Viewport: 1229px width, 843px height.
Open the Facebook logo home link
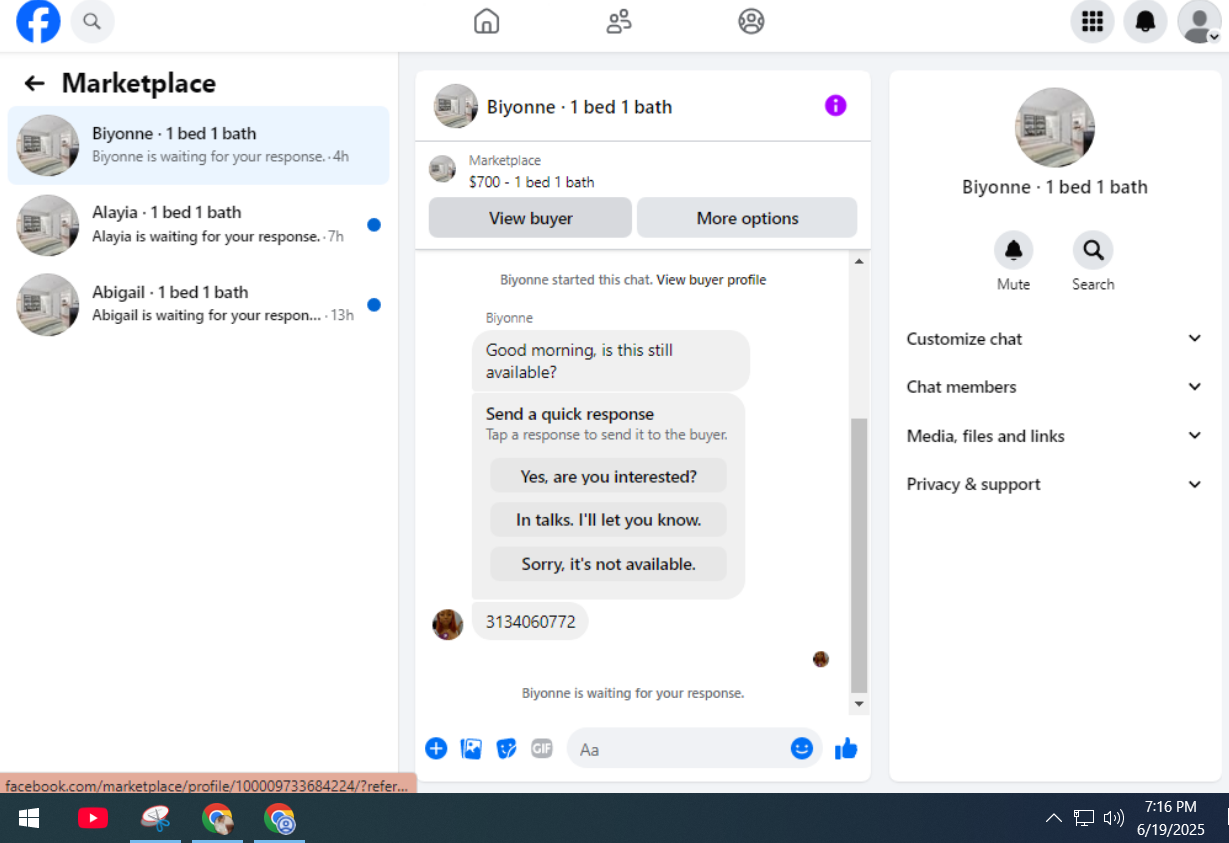click(38, 21)
